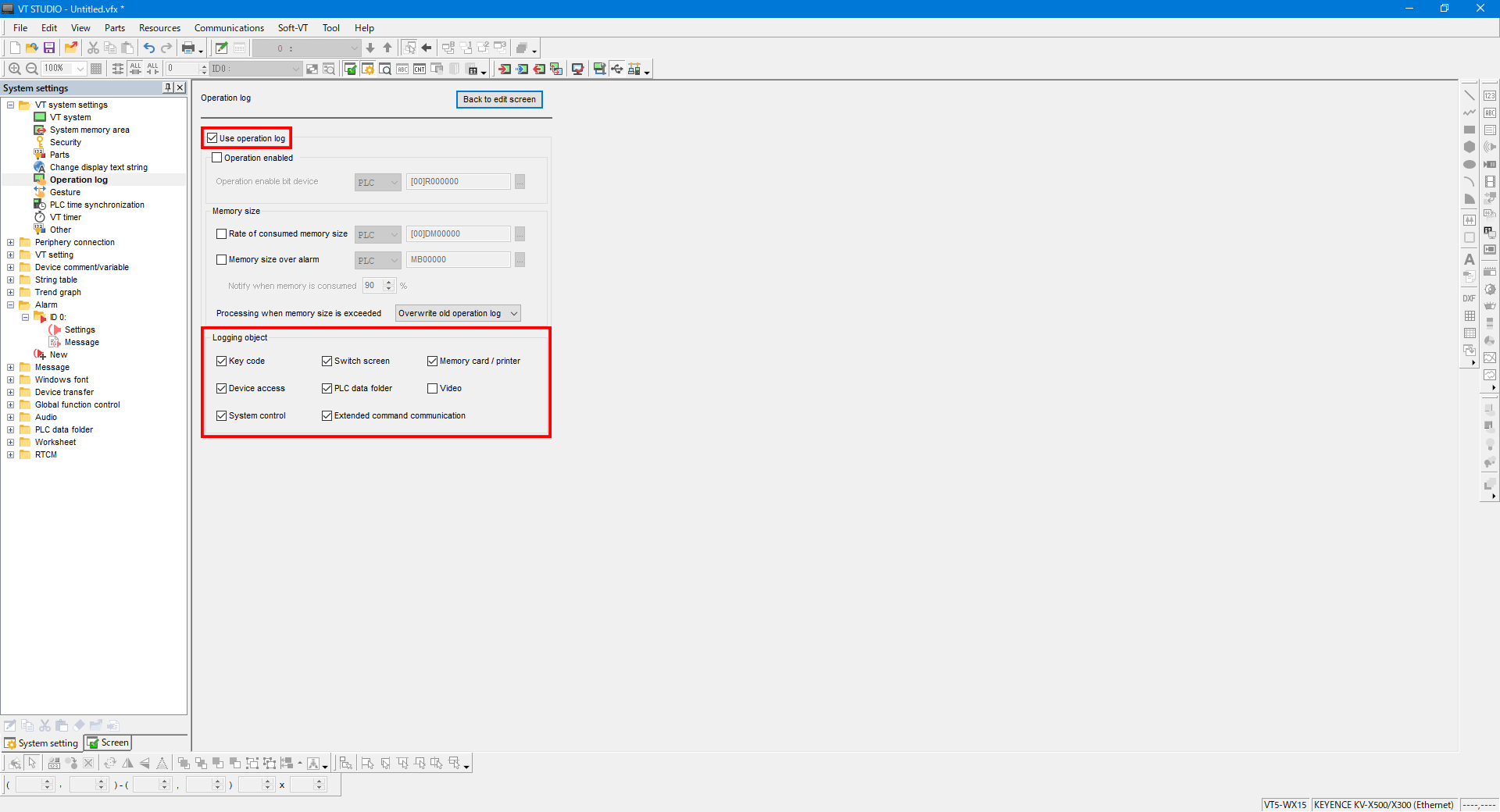Click the Zoom out magnifier icon
This screenshot has height=812, width=1500.
32,69
